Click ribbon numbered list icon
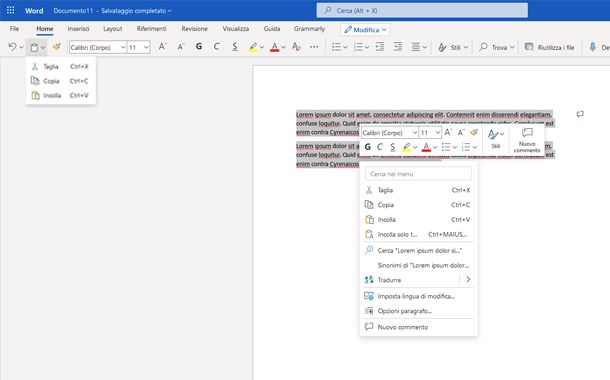The width and height of the screenshot is (610, 380). (x=358, y=47)
